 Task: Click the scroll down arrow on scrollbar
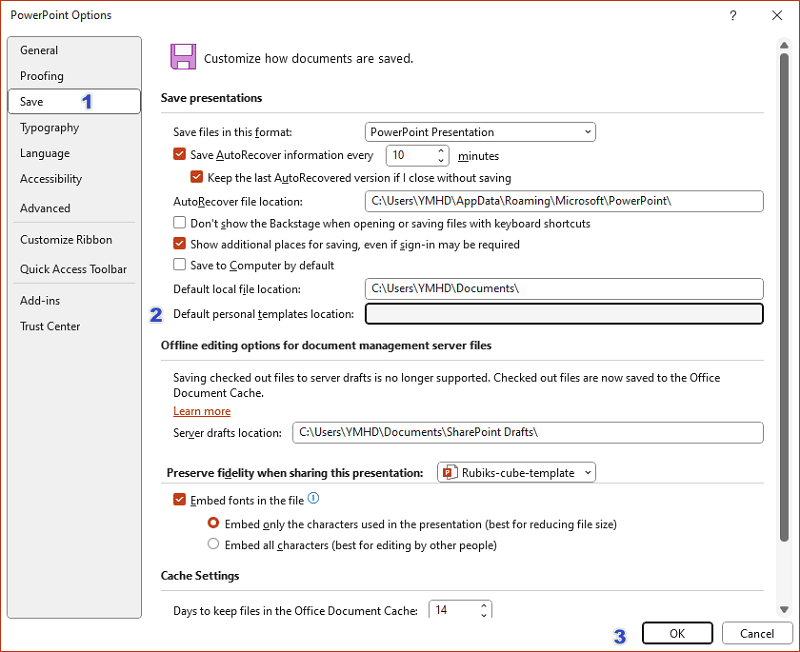coord(784,609)
